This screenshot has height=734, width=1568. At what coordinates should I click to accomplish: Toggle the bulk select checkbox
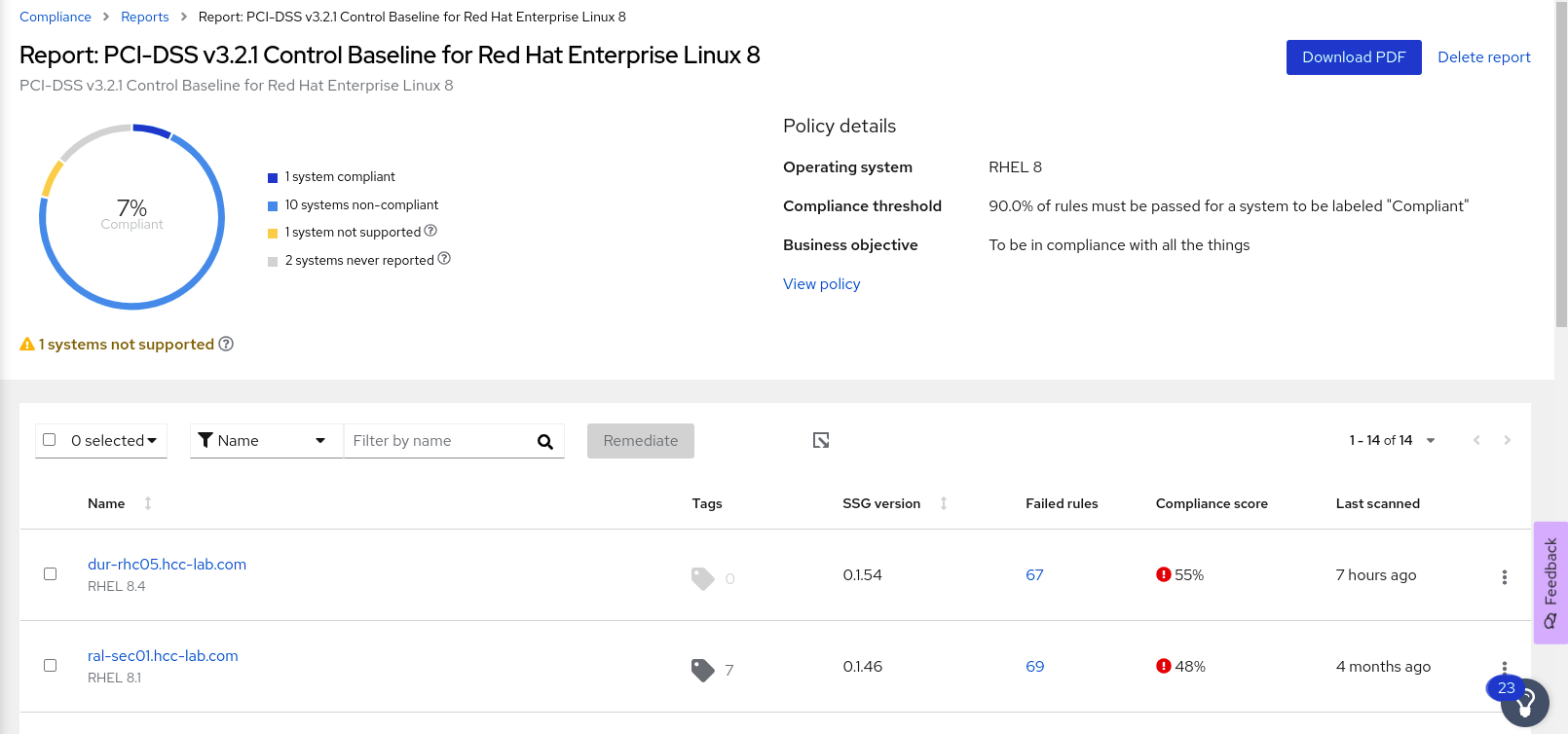50,440
